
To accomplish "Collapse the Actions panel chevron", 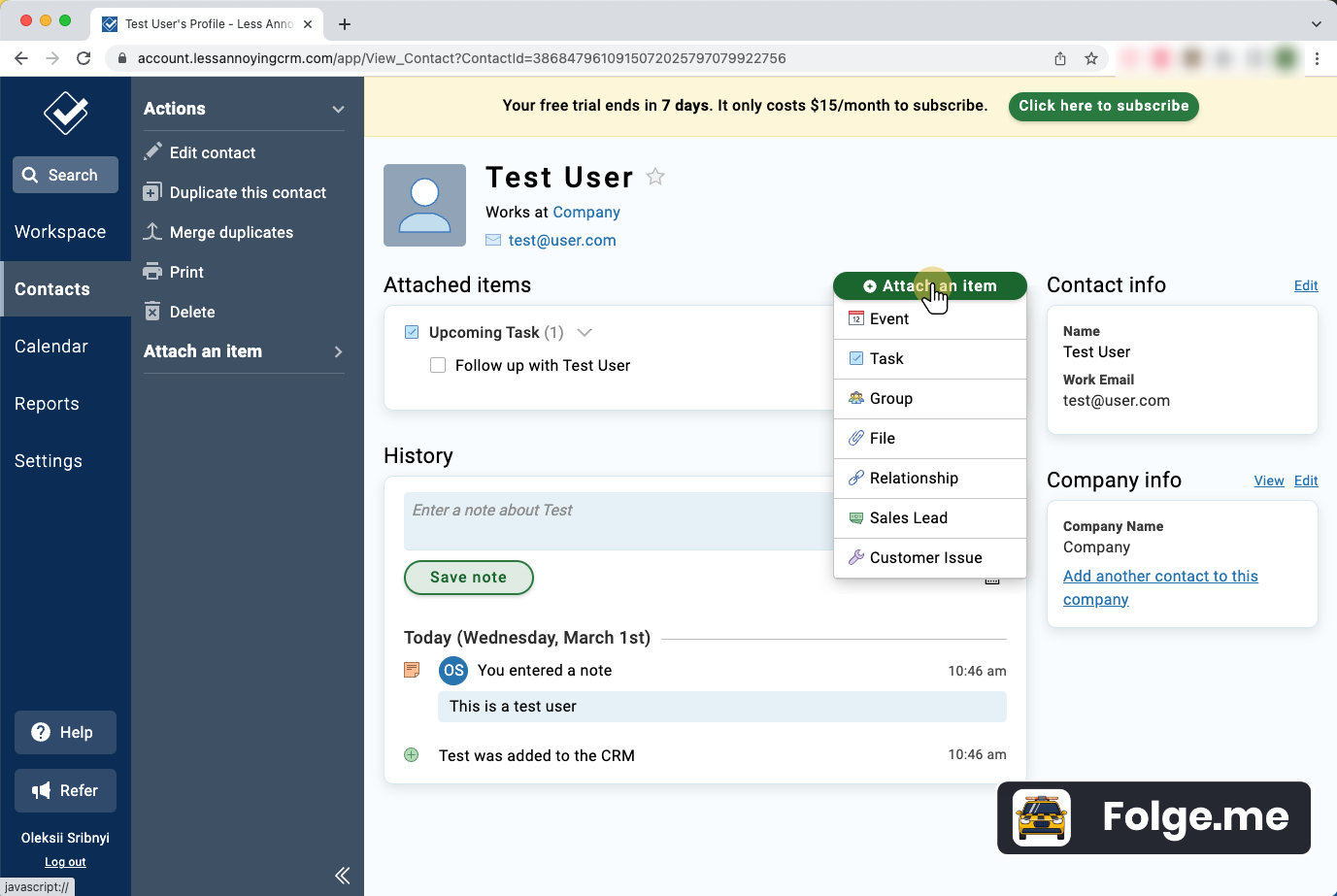I will (338, 109).
